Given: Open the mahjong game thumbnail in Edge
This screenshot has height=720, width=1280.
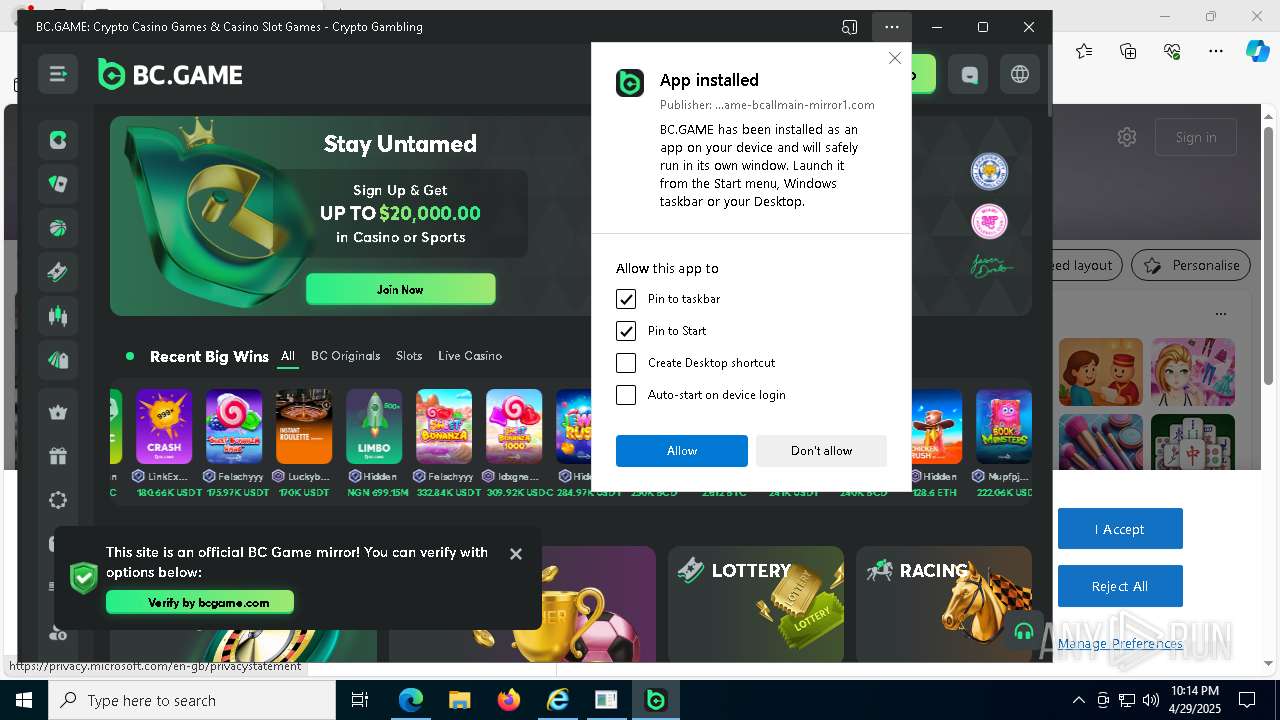Looking at the screenshot, I should pos(1193,441).
